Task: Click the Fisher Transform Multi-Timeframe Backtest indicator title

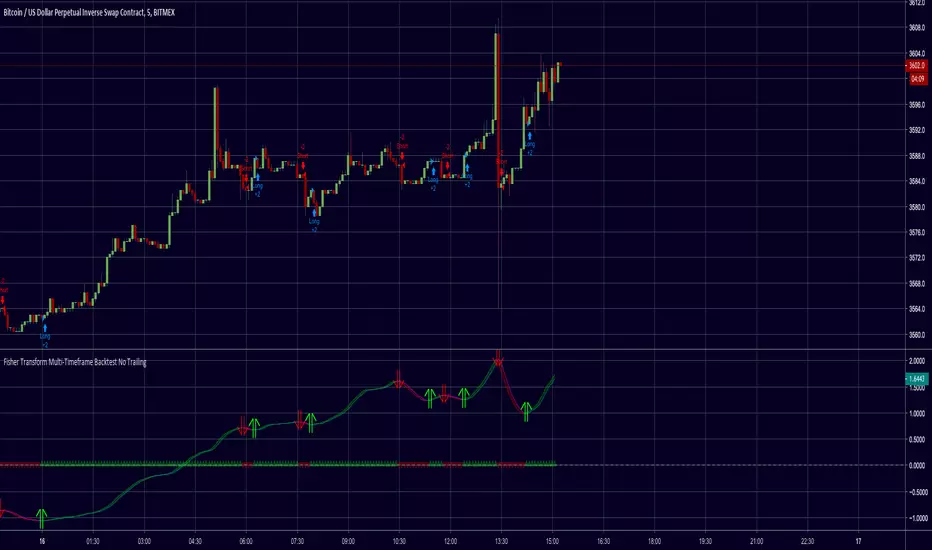Action: pos(75,362)
